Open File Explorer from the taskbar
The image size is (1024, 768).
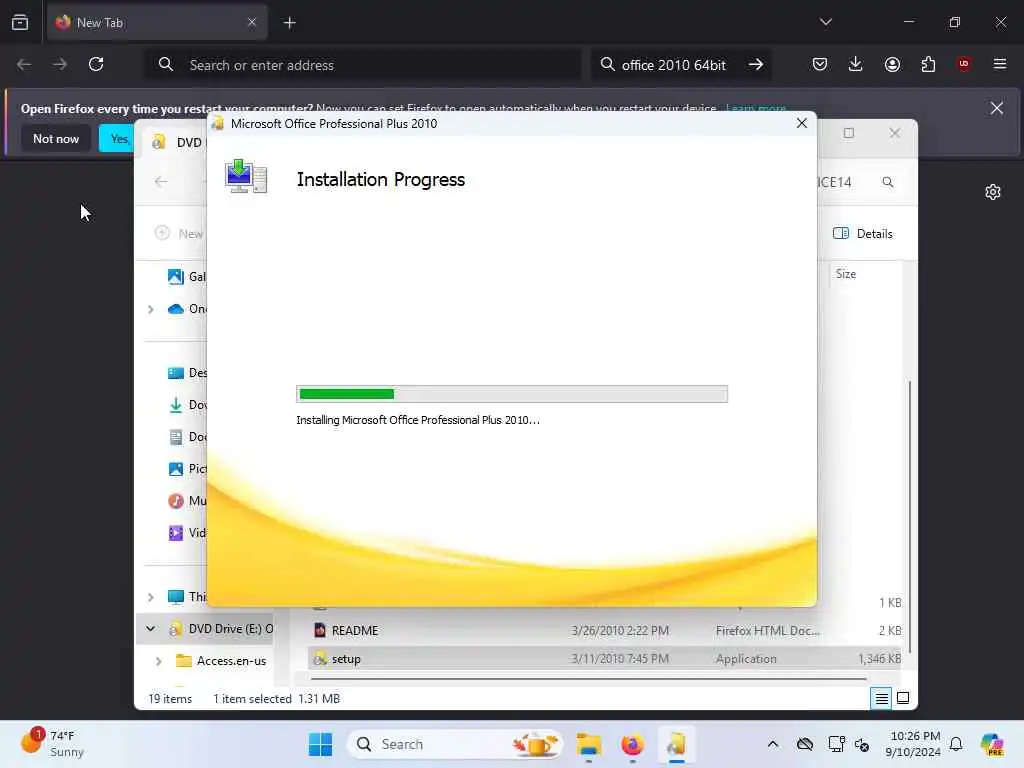[x=588, y=744]
